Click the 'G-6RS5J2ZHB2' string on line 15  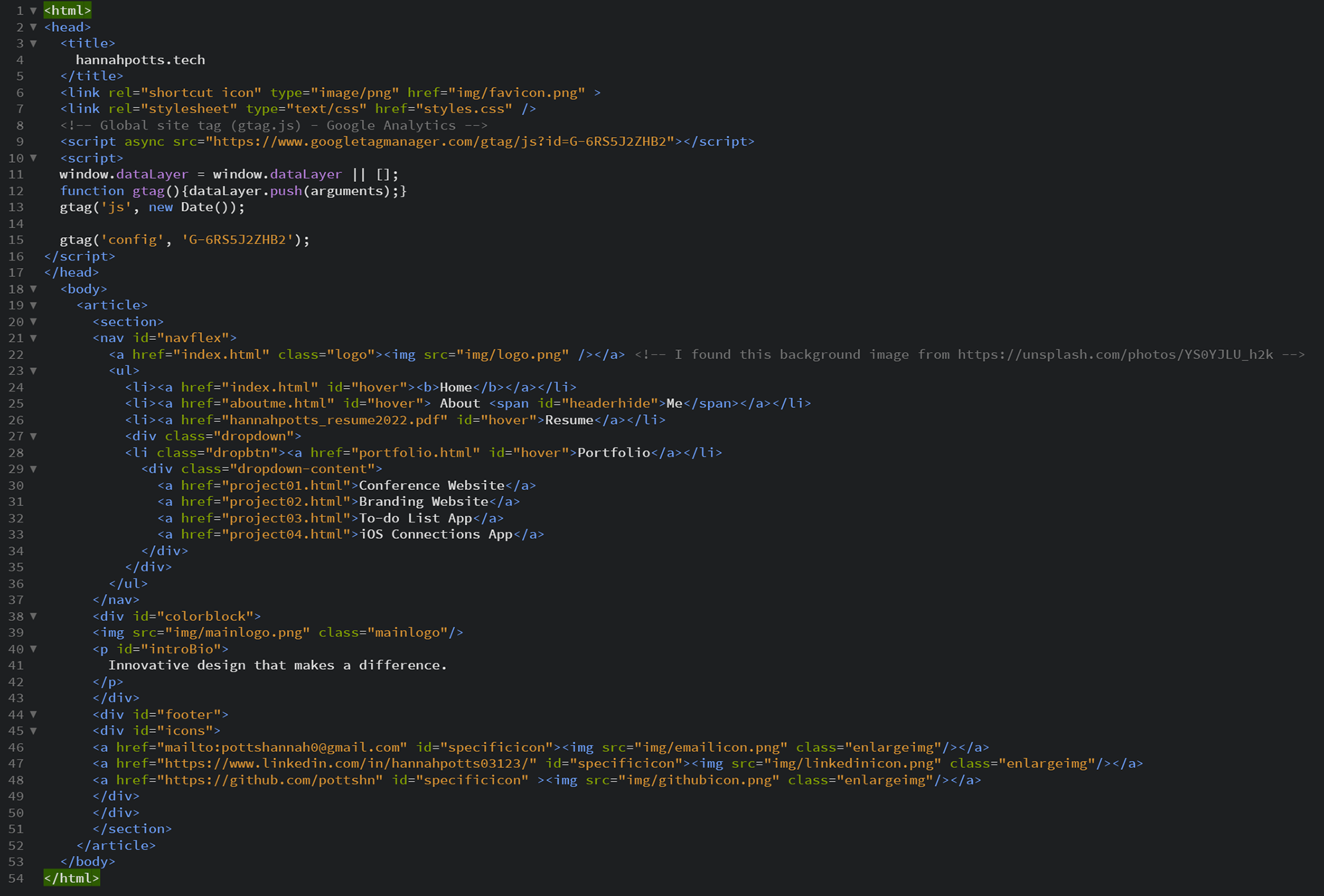(237, 240)
